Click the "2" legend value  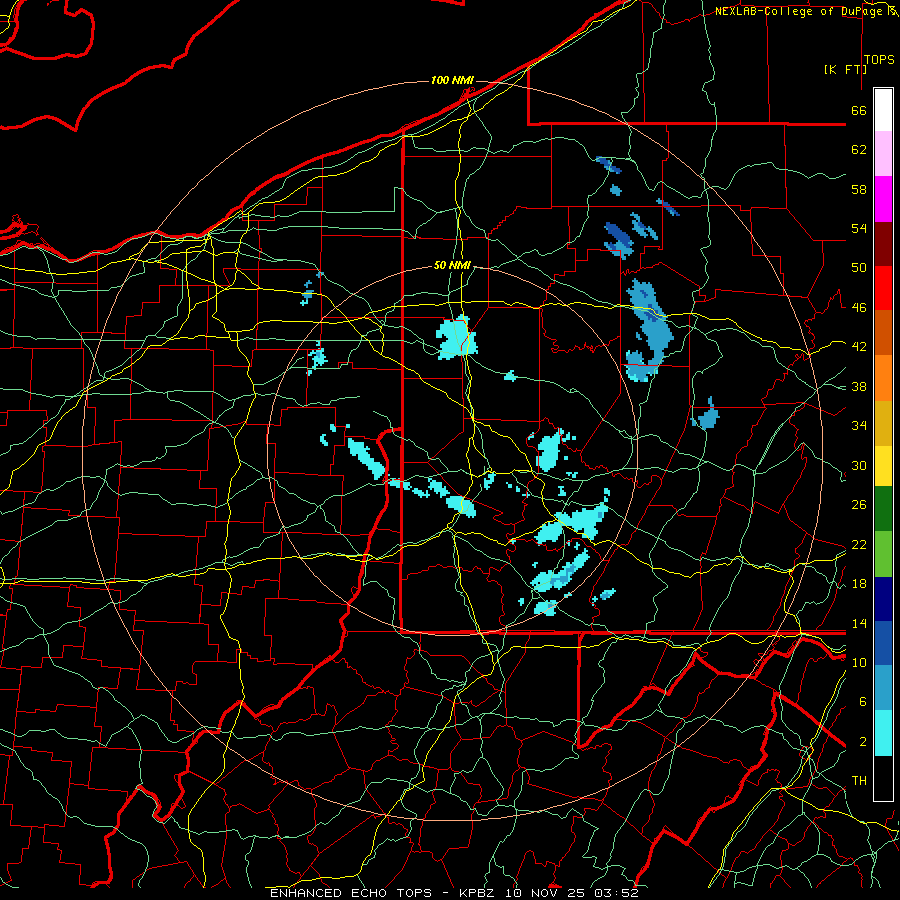(863, 742)
